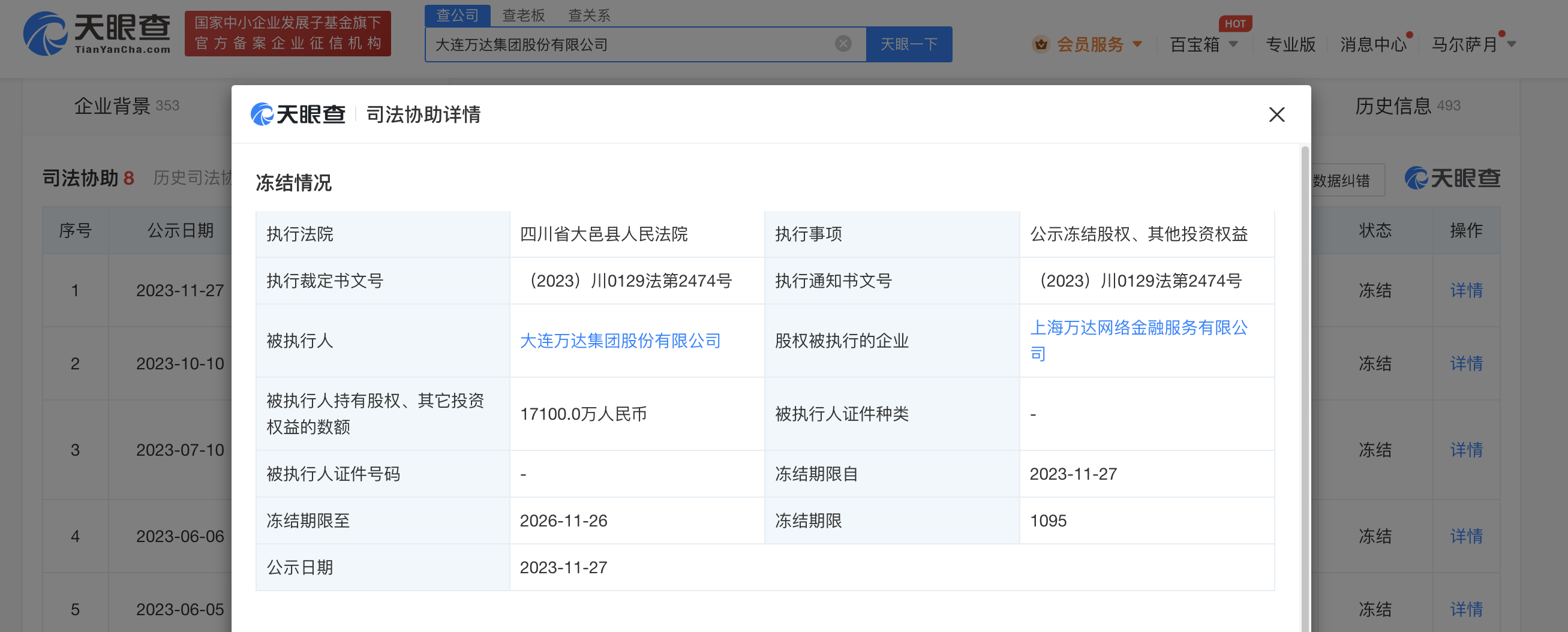Click the red 国家中小企业发展子基金 banner
This screenshot has width=1568, height=632.
tap(287, 34)
